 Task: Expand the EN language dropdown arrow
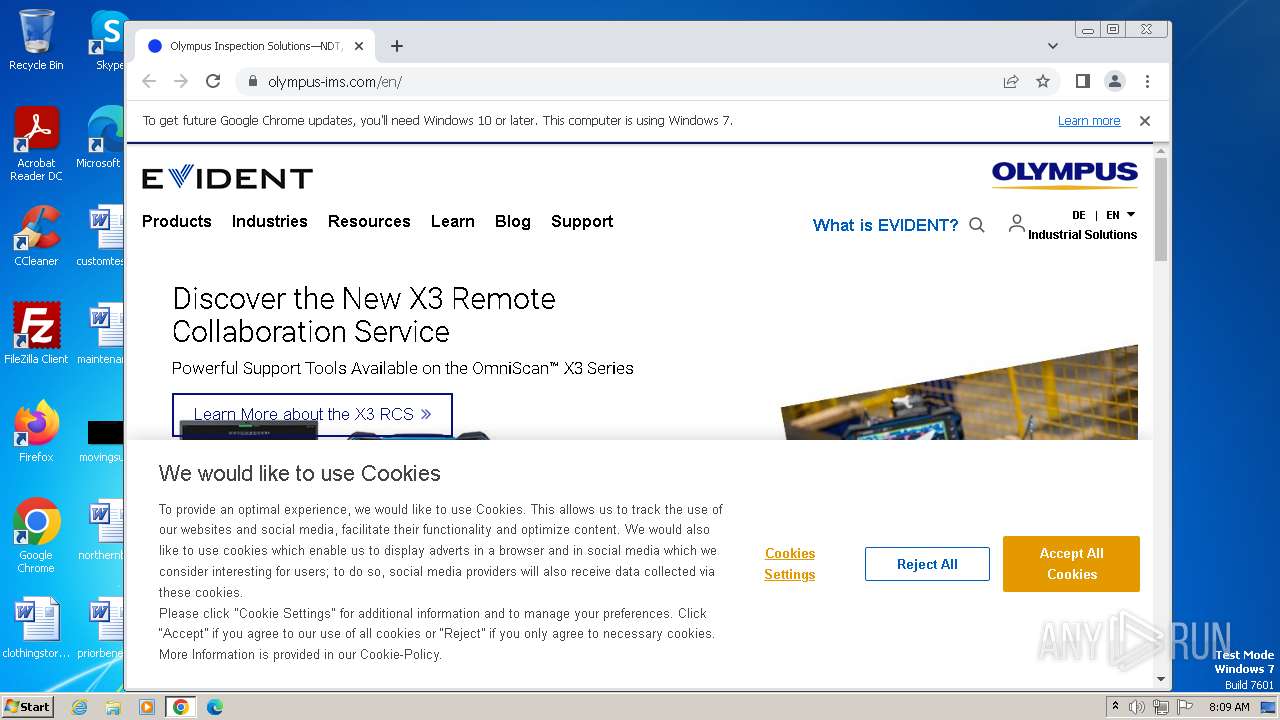click(1131, 214)
